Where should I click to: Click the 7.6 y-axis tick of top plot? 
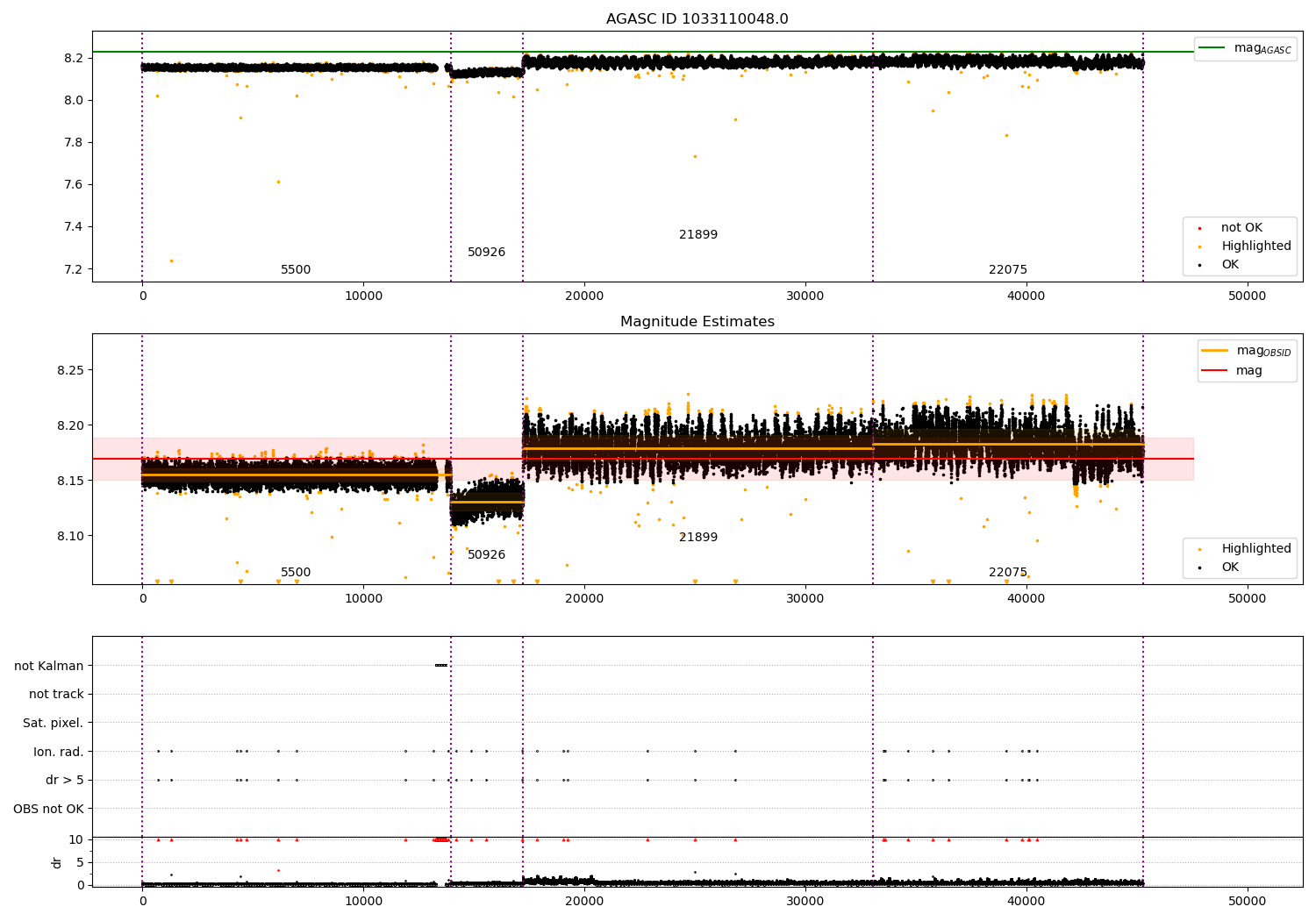pos(74,184)
